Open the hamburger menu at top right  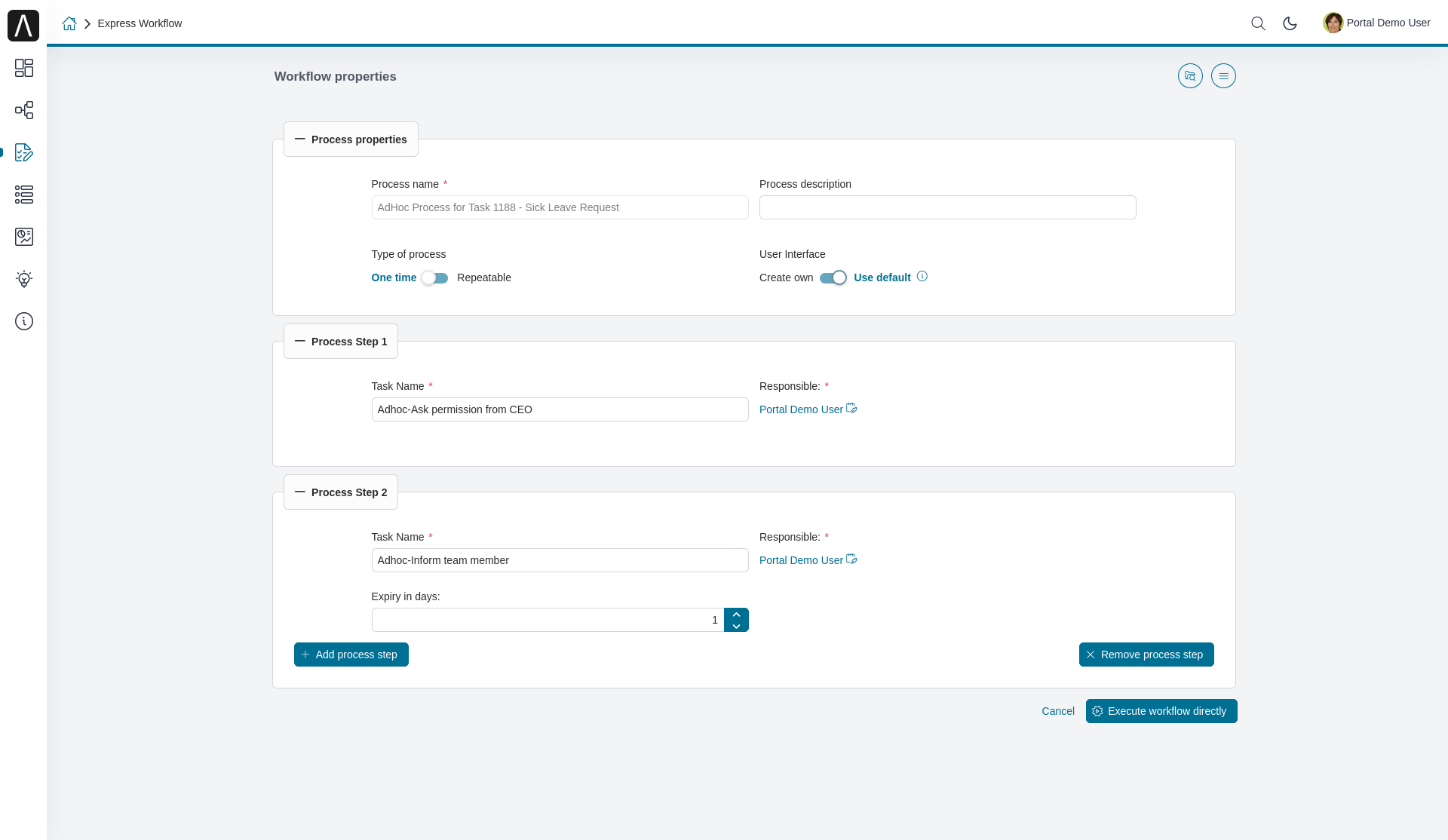[1223, 76]
